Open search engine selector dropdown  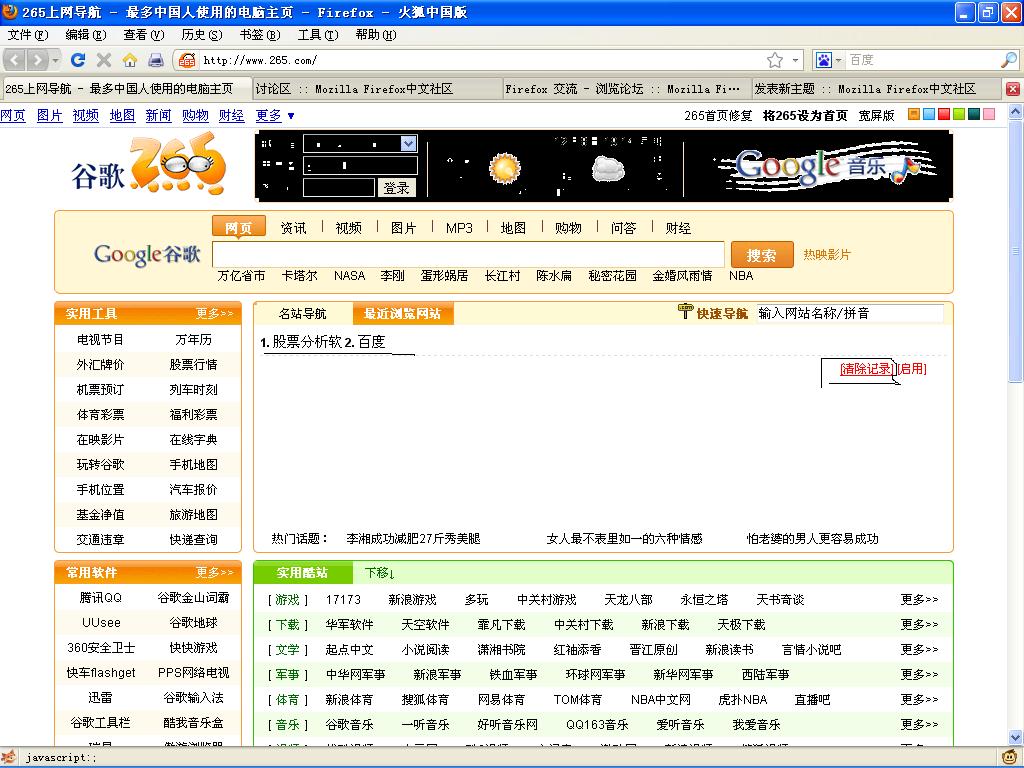(x=839, y=60)
